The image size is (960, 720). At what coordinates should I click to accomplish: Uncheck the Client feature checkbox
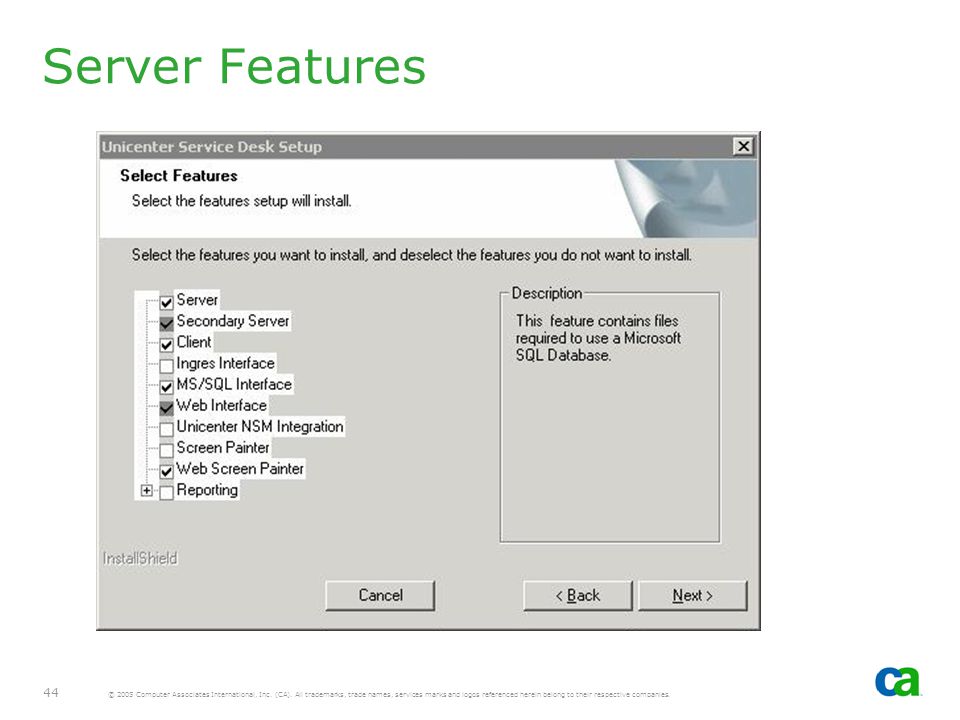pos(167,345)
